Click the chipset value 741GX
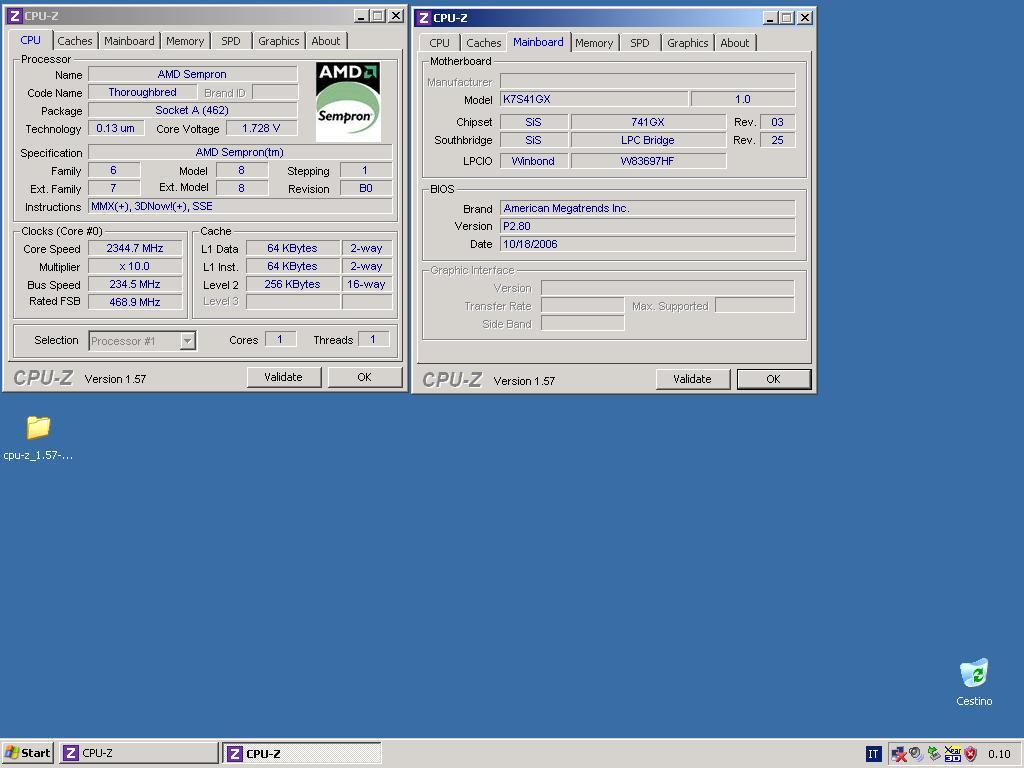This screenshot has width=1024, height=768. tap(648, 122)
